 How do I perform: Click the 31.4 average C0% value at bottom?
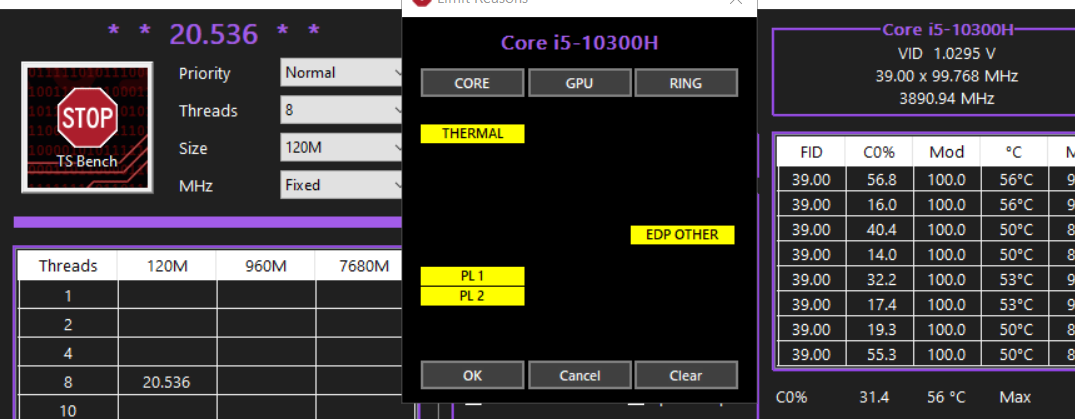[x=872, y=397]
